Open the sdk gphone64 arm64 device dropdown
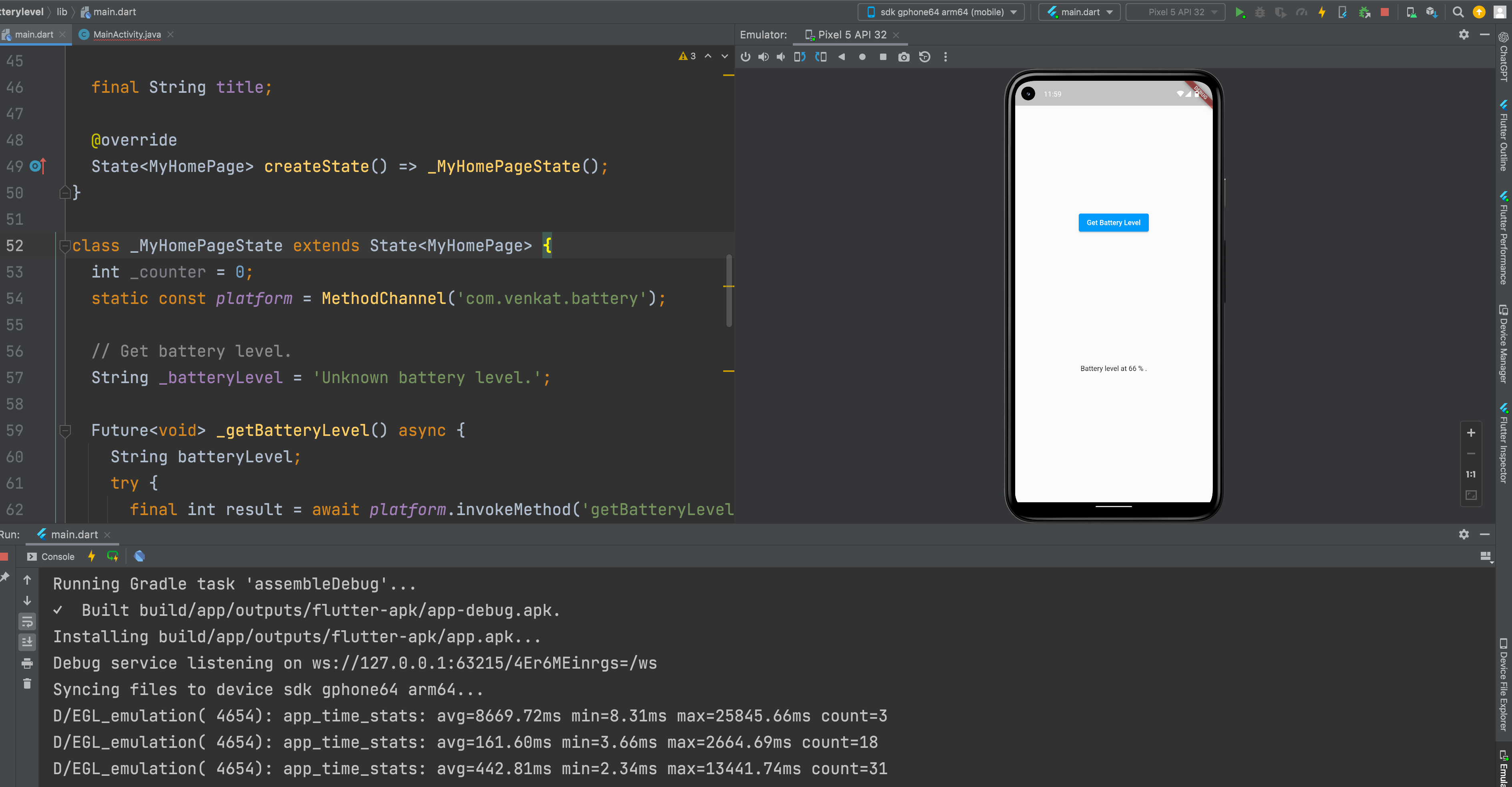 pos(942,12)
